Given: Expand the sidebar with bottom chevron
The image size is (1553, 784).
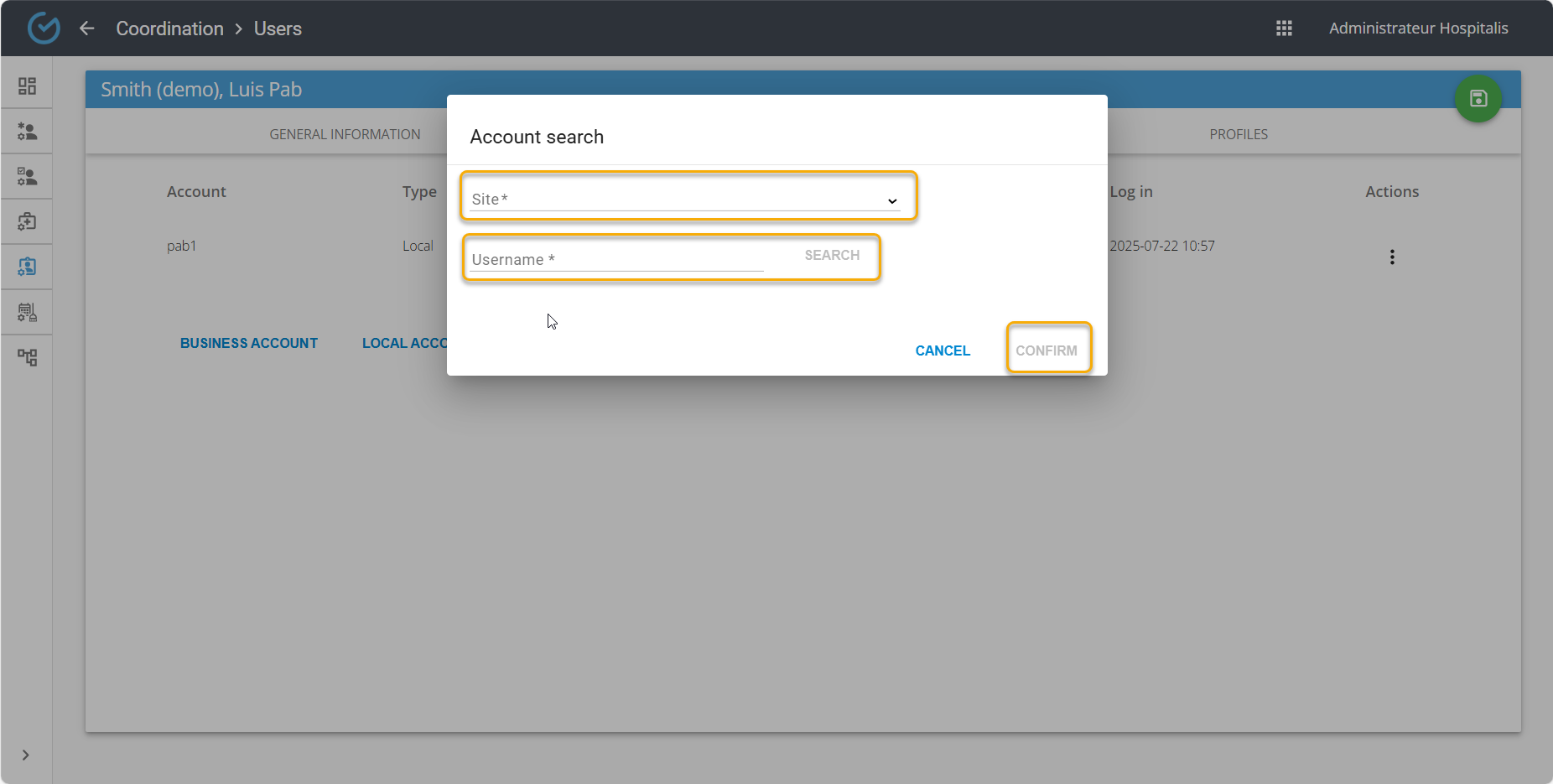Looking at the screenshot, I should tap(26, 755).
